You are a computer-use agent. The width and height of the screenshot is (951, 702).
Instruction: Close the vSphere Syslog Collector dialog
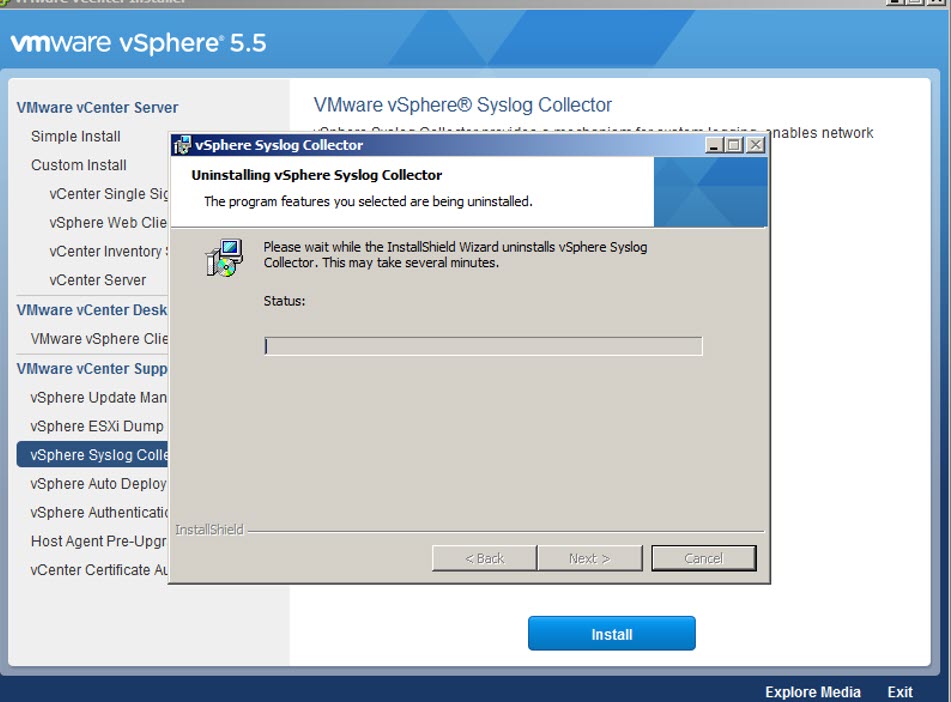coord(755,145)
